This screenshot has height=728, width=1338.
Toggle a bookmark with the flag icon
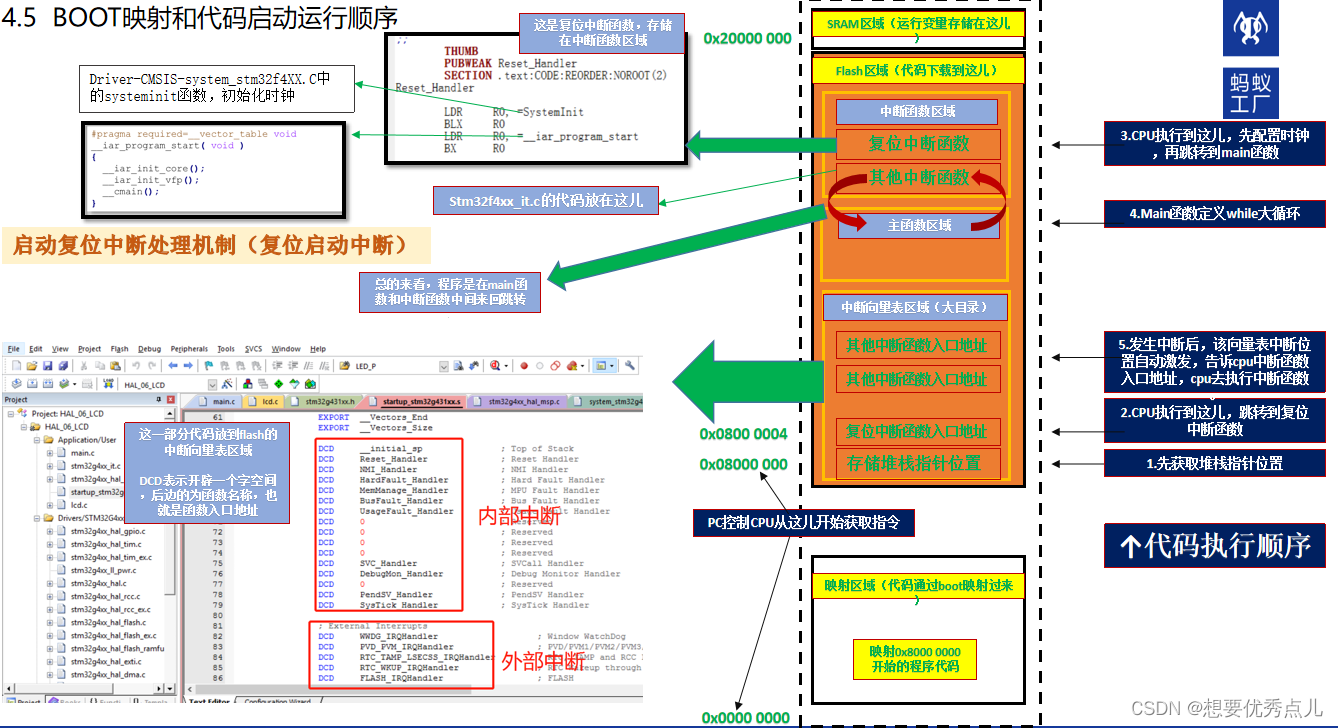click(x=209, y=365)
